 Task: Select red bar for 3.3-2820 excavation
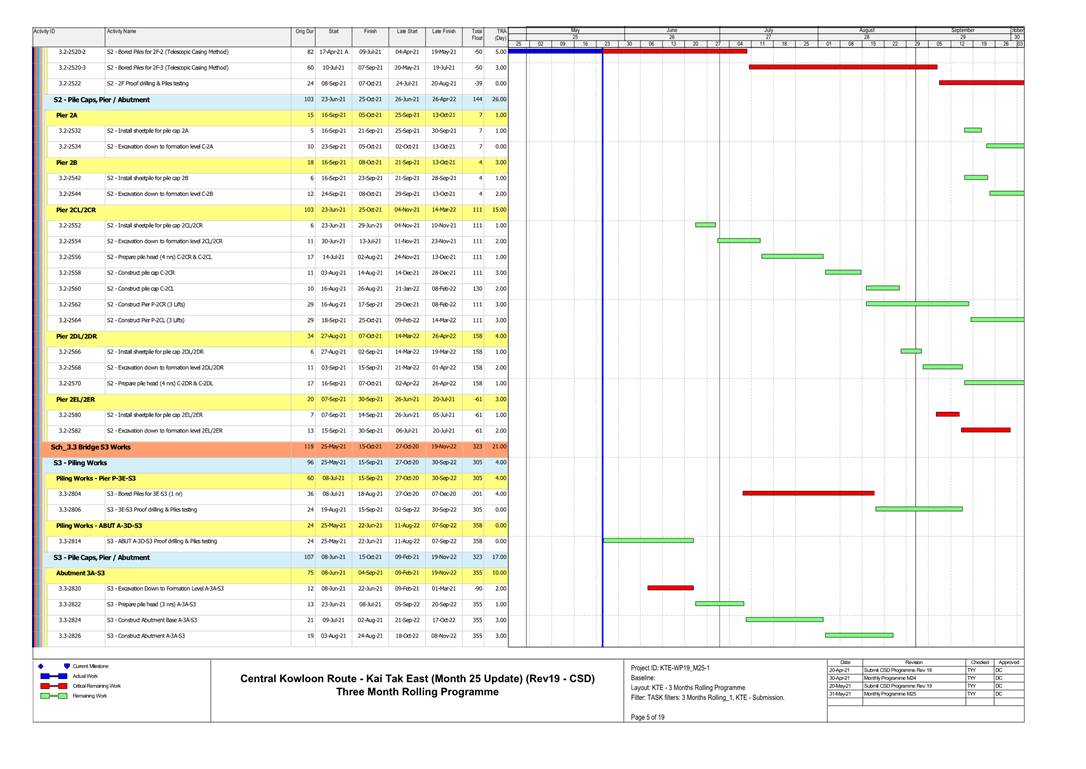[x=670, y=588]
